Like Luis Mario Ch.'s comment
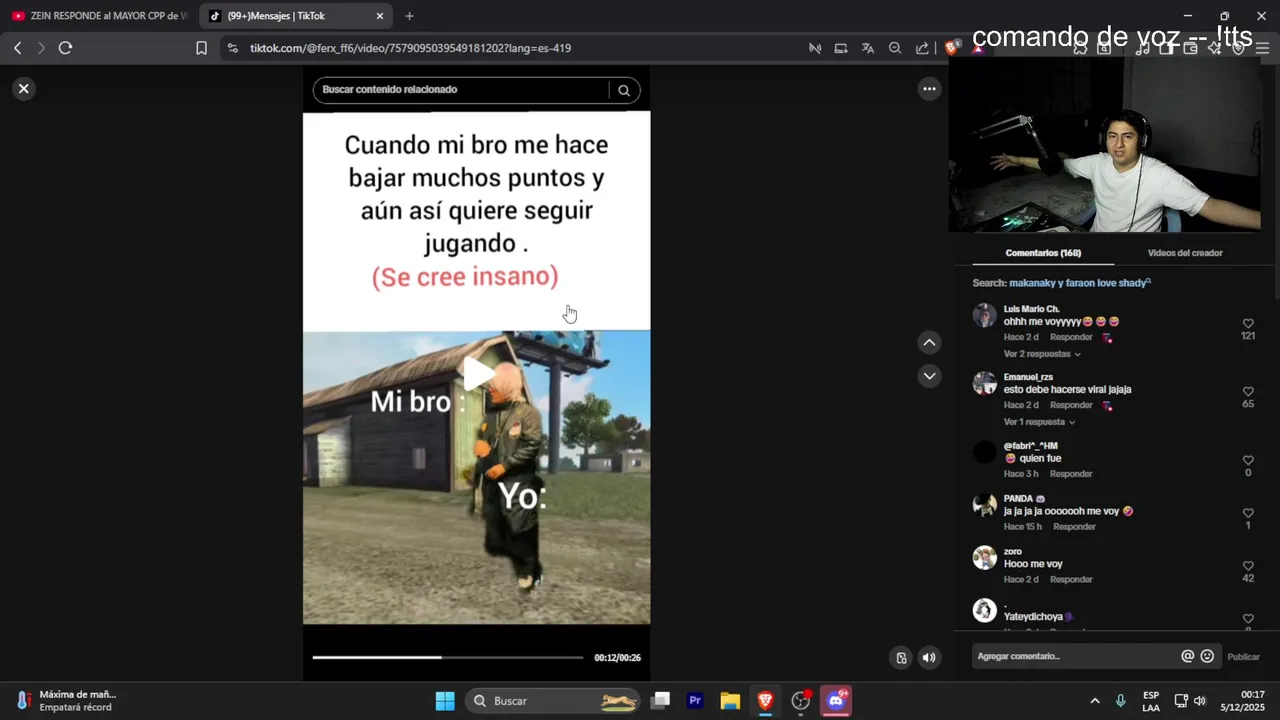The height and width of the screenshot is (720, 1280). coord(1248,324)
